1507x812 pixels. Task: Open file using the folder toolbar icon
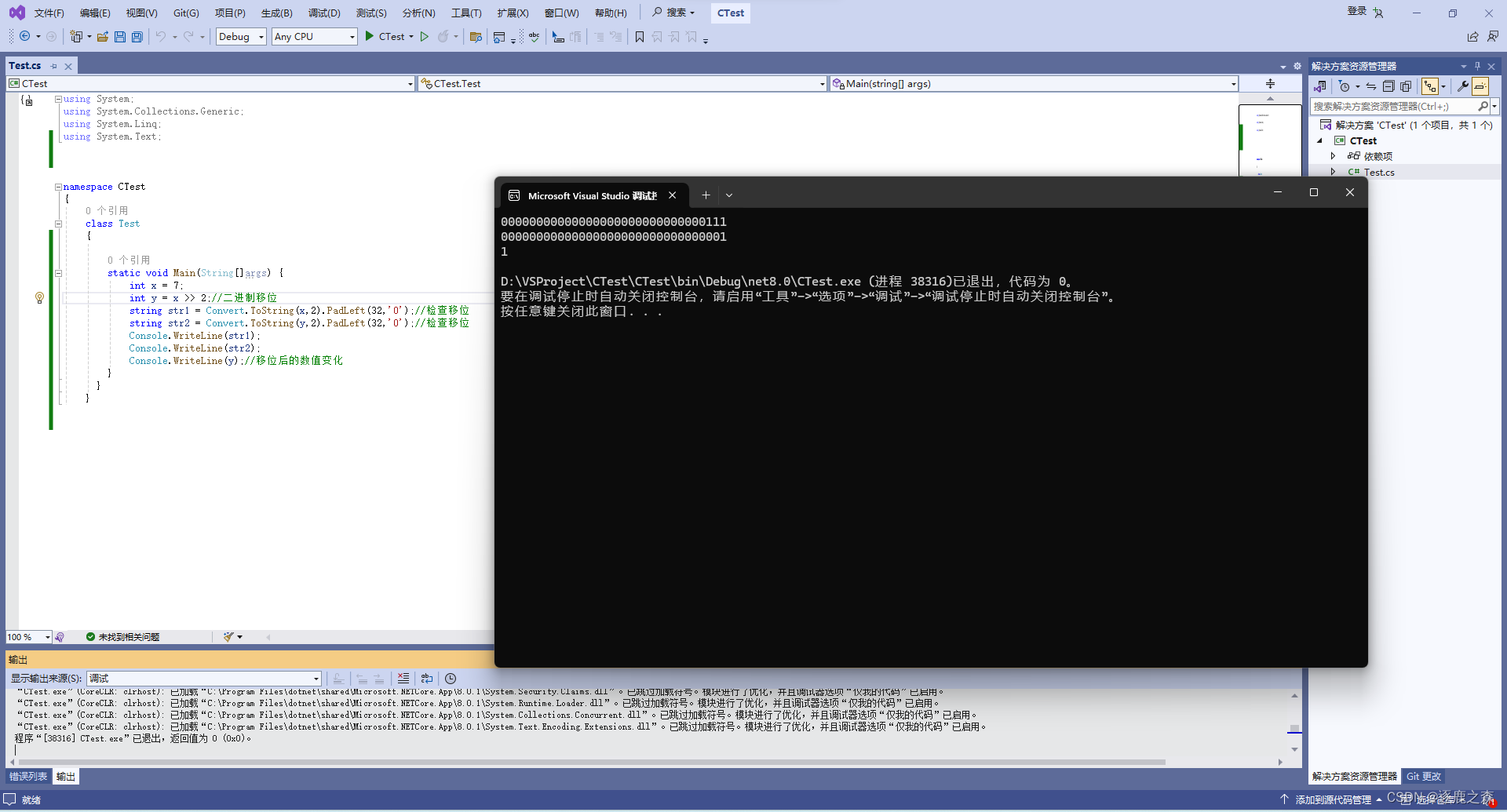tap(103, 36)
